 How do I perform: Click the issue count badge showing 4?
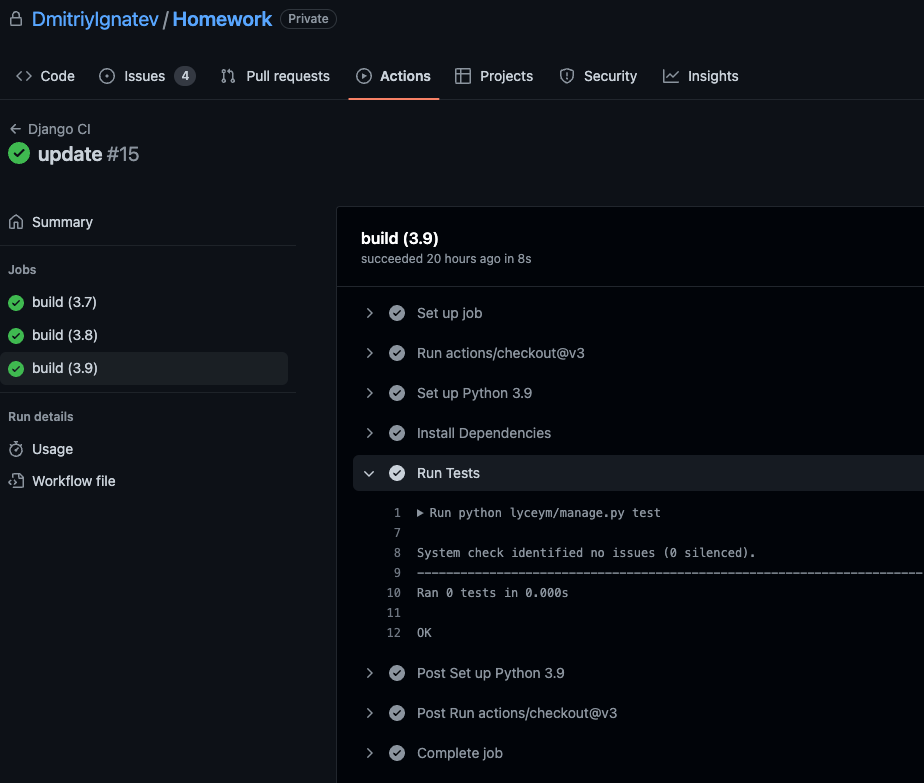[185, 75]
